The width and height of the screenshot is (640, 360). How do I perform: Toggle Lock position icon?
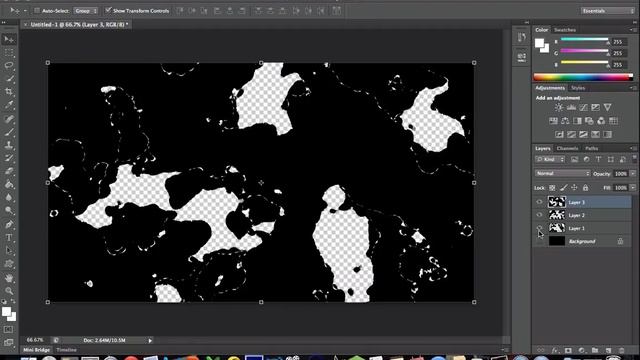click(574, 188)
